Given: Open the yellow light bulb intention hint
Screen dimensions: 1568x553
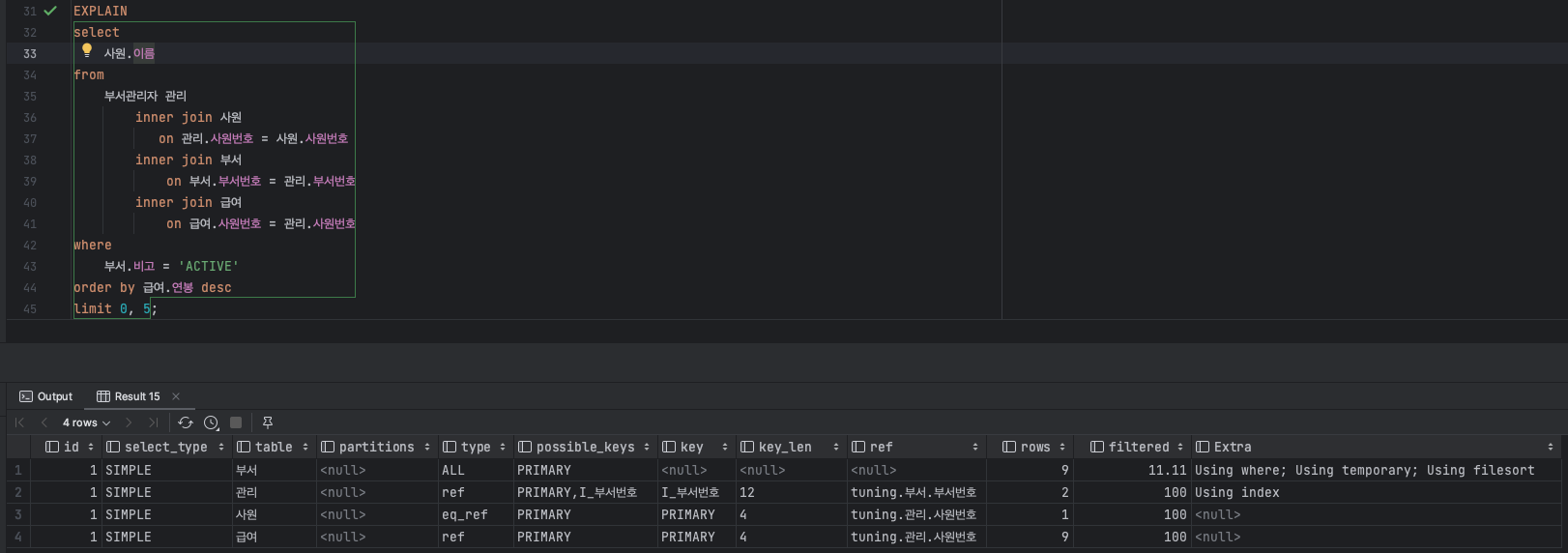Looking at the screenshot, I should pos(87,50).
